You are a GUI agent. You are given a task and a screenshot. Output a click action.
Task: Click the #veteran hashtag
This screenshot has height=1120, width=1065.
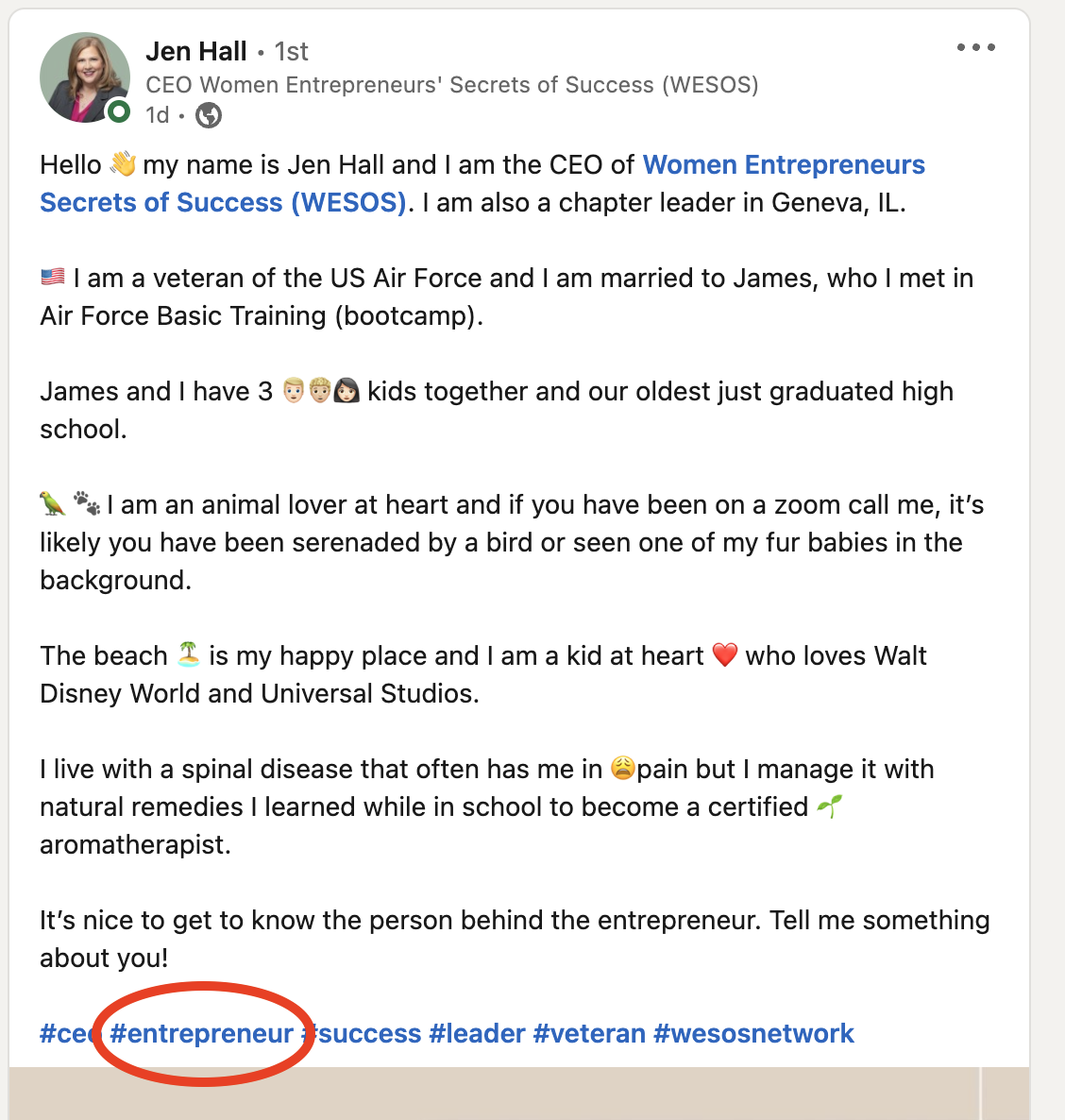589,1033
